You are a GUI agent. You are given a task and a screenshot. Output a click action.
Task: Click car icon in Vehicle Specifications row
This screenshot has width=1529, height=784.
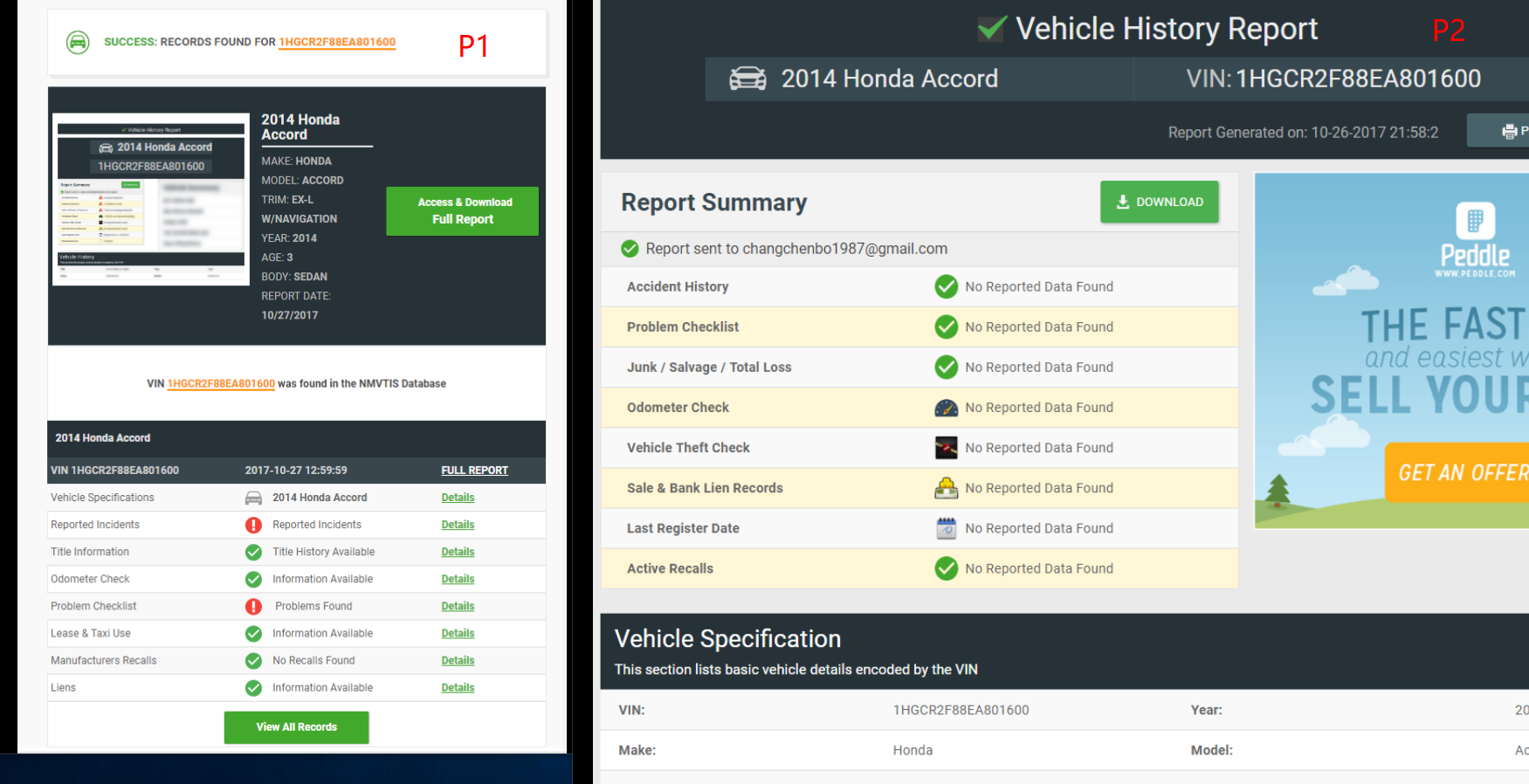253,498
